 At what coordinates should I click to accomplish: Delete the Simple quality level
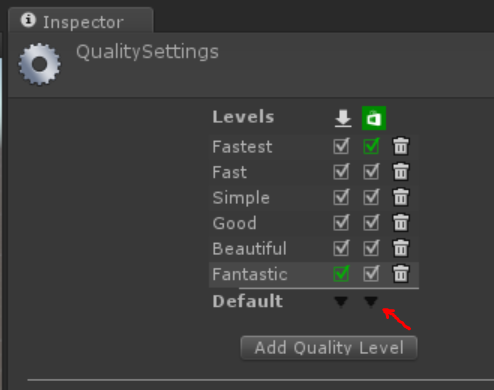(401, 197)
